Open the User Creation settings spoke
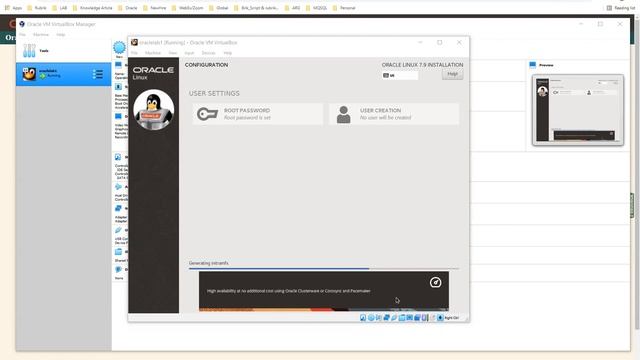This screenshot has height=360, width=640. click(394, 114)
